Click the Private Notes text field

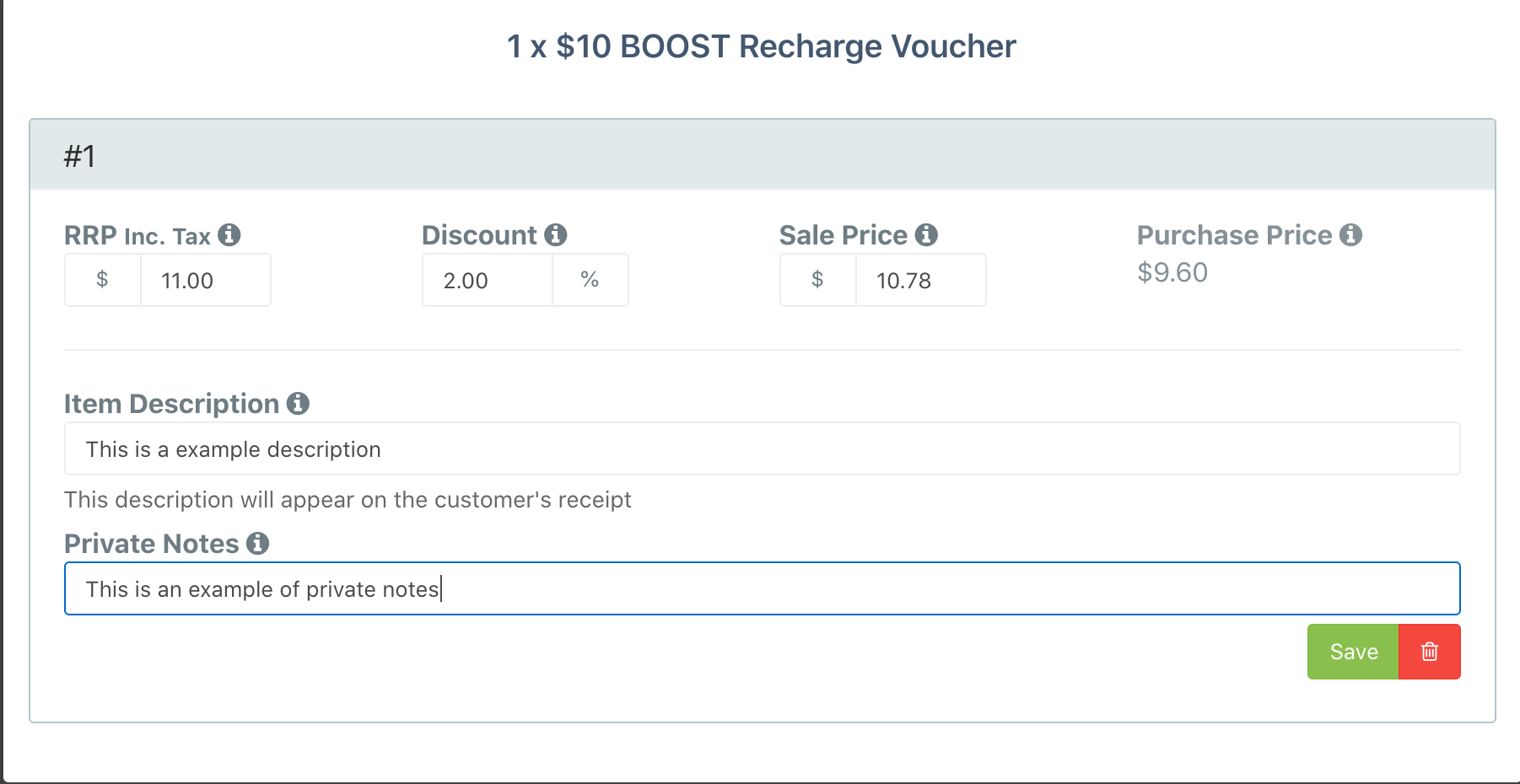click(x=763, y=588)
